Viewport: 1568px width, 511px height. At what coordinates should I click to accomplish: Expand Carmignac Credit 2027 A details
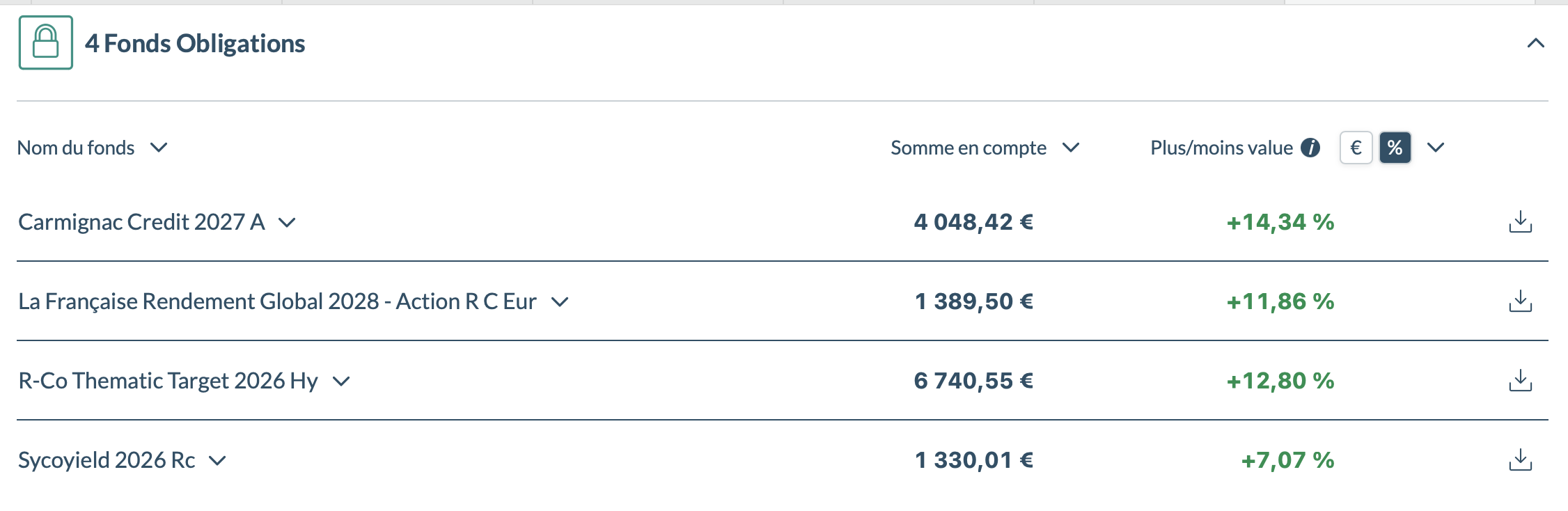pos(287,223)
